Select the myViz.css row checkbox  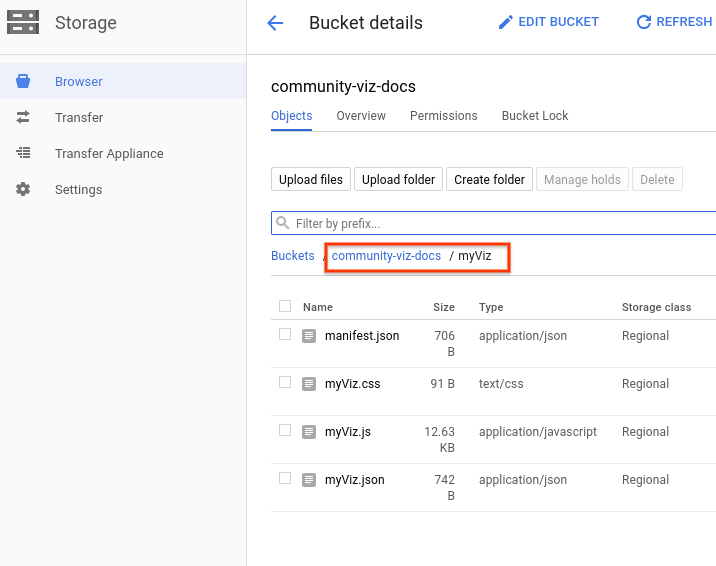tap(285, 383)
